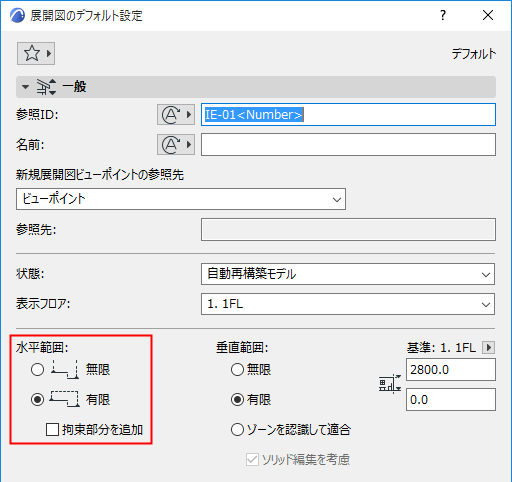The width and height of the screenshot is (512, 482).
Task: Select 無限 under 水平範囲
Action: coord(37,369)
